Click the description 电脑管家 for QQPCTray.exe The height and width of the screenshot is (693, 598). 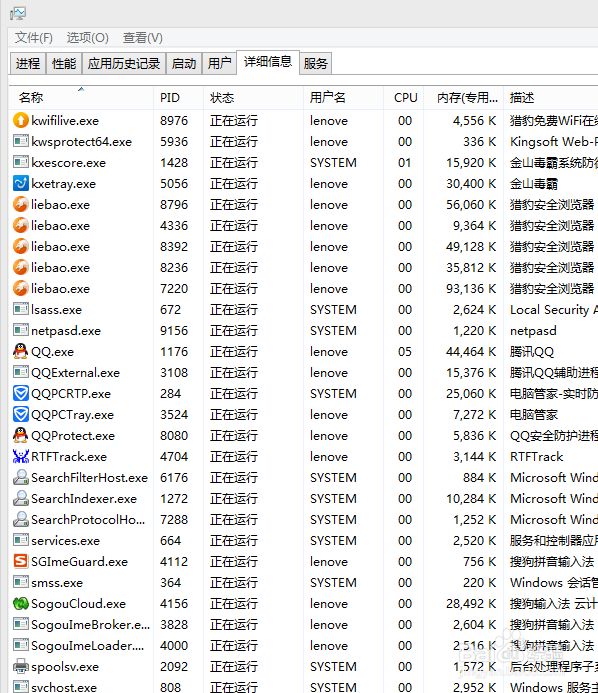click(x=533, y=415)
